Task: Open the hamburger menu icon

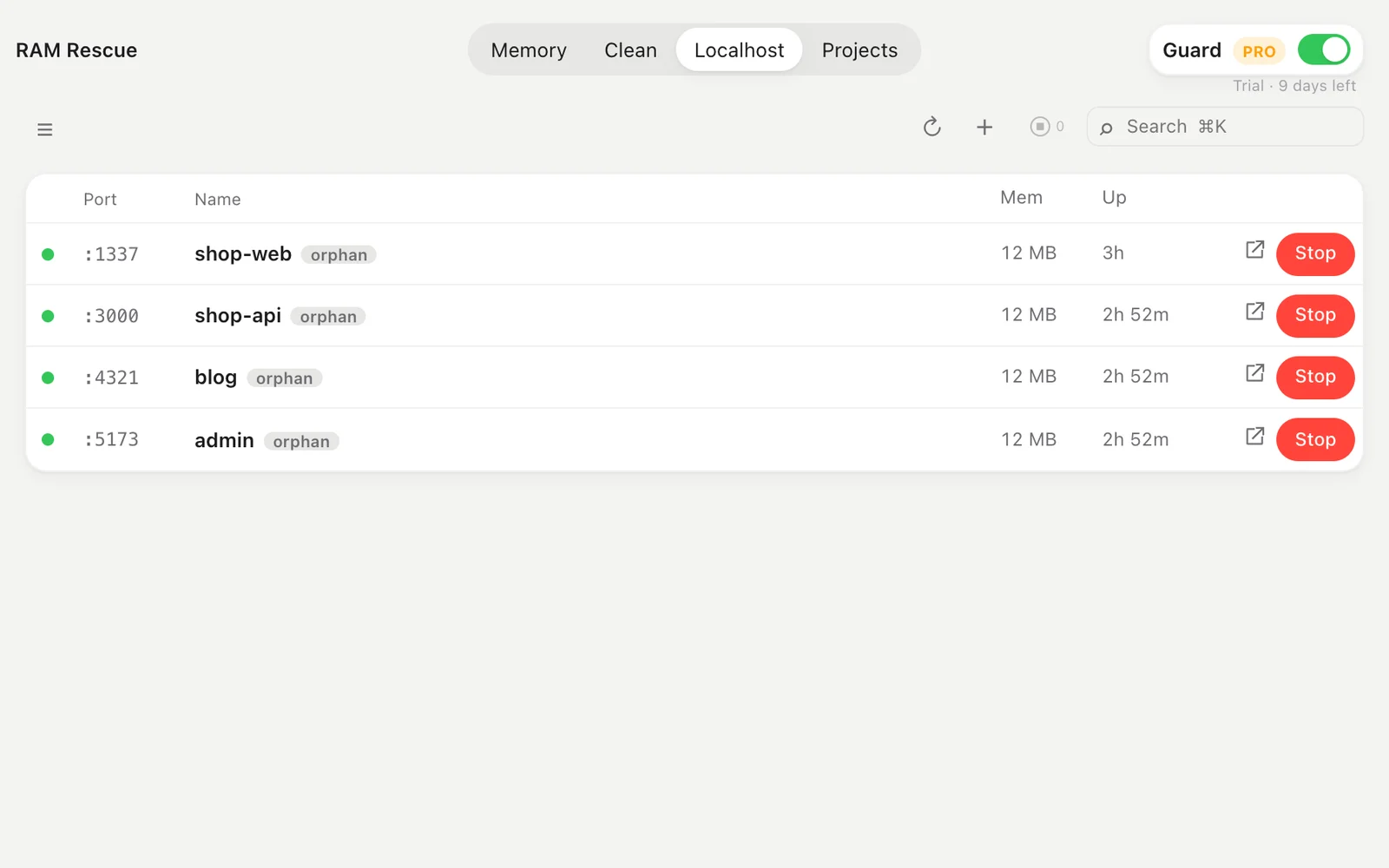Action: click(45, 129)
